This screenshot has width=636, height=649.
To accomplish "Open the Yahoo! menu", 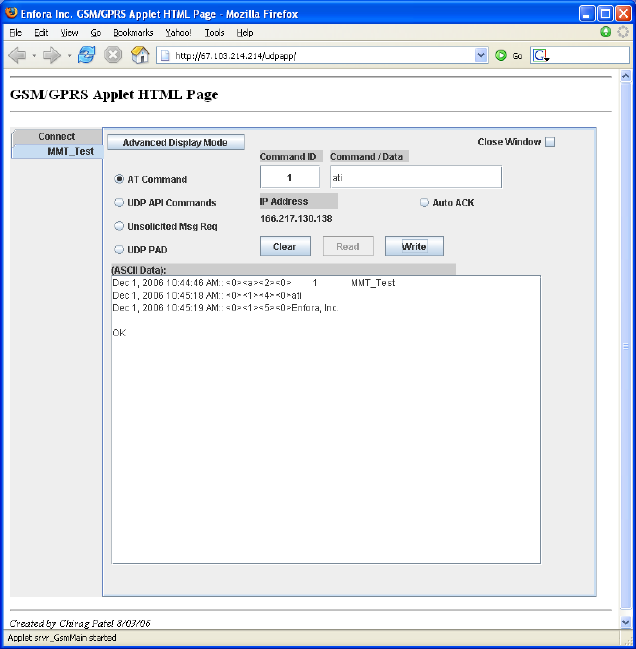I will [x=178, y=33].
